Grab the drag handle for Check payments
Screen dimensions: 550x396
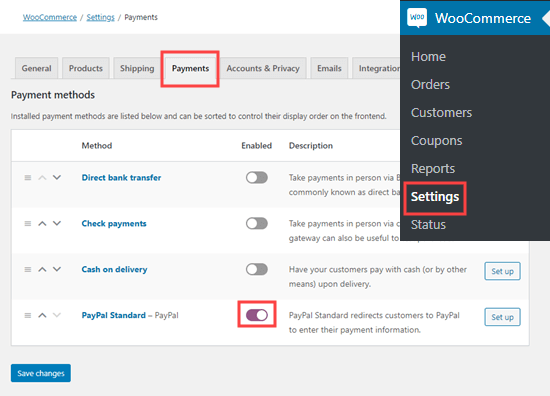(28, 223)
